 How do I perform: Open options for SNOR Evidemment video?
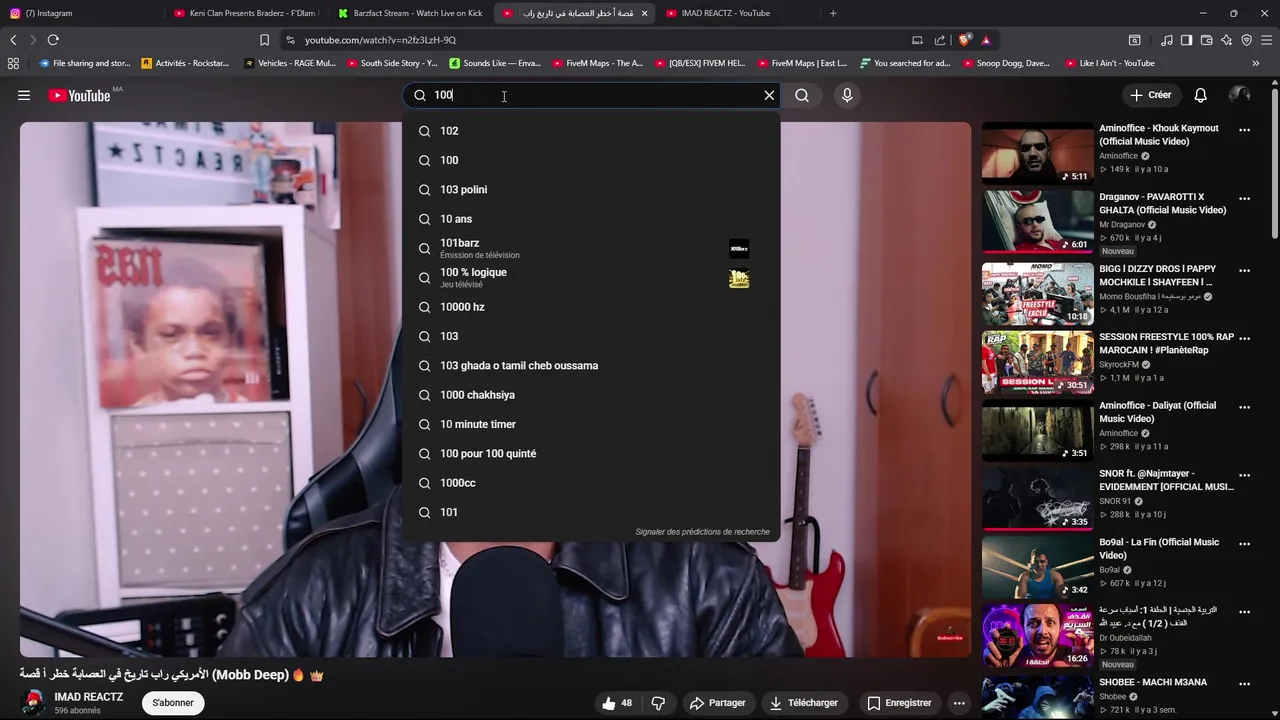pos(1244,475)
